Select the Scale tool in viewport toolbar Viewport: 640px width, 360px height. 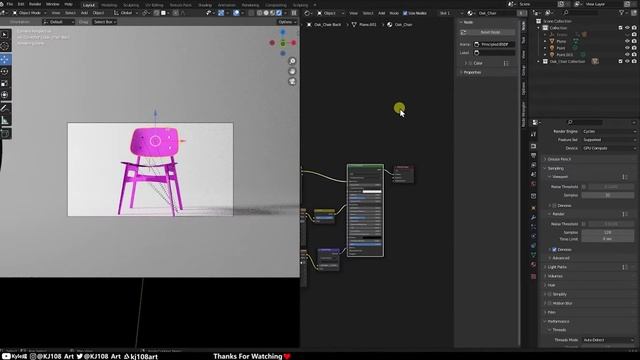click(4, 83)
